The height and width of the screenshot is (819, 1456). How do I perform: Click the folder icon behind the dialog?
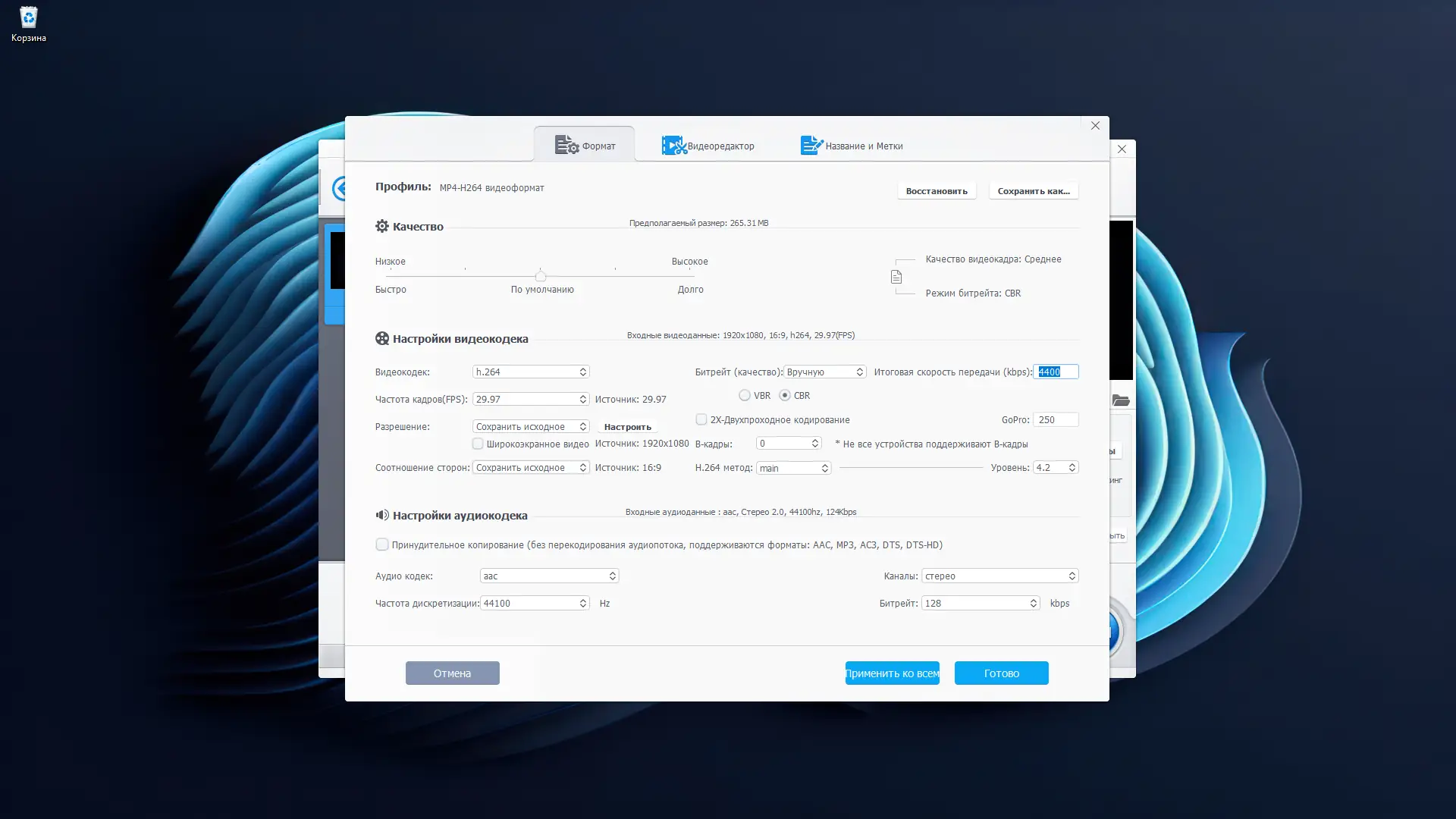tap(1120, 400)
